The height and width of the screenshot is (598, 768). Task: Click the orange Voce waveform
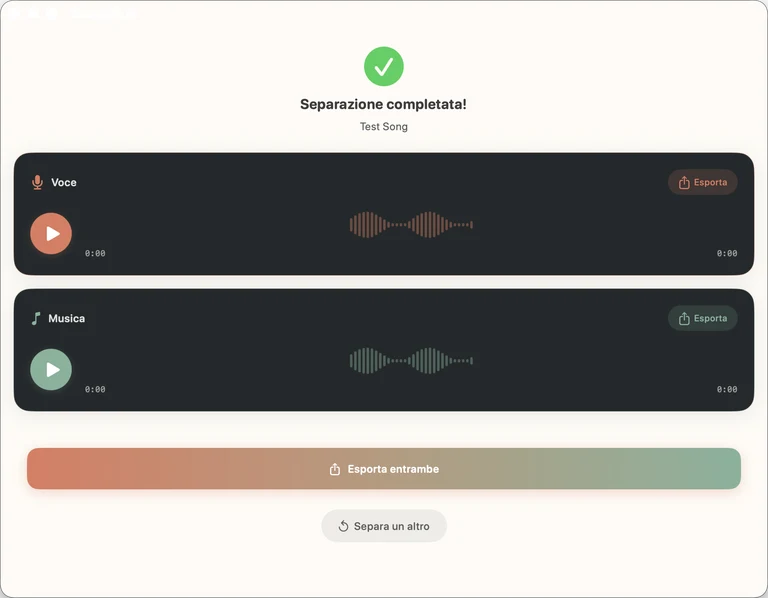pyautogui.click(x=411, y=225)
